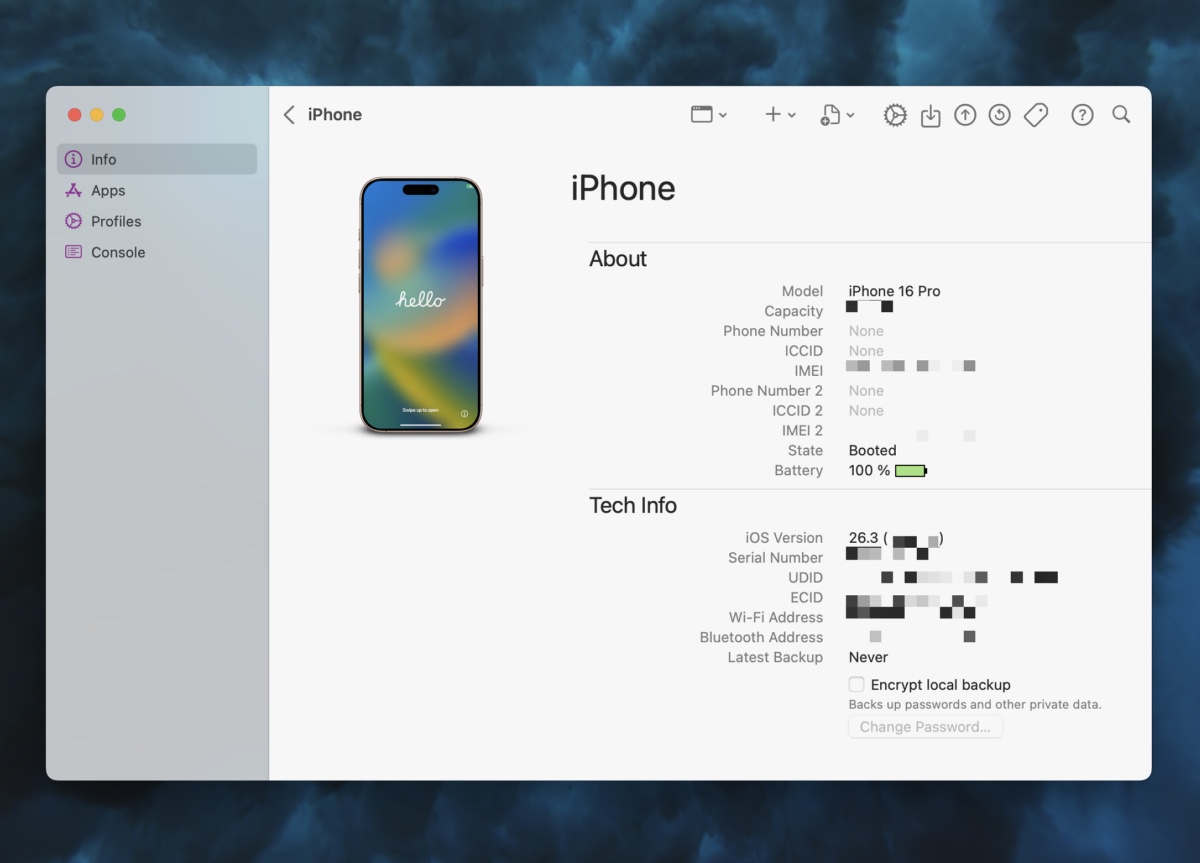This screenshot has width=1200, height=863.
Task: Click the green battery level indicator
Action: [x=911, y=471]
